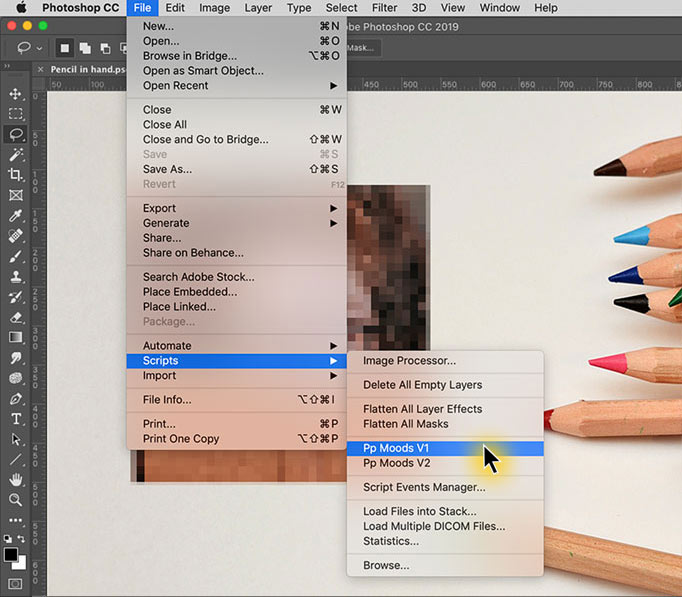
Task: Open the Photoshop CC application menu
Action: 80,8
